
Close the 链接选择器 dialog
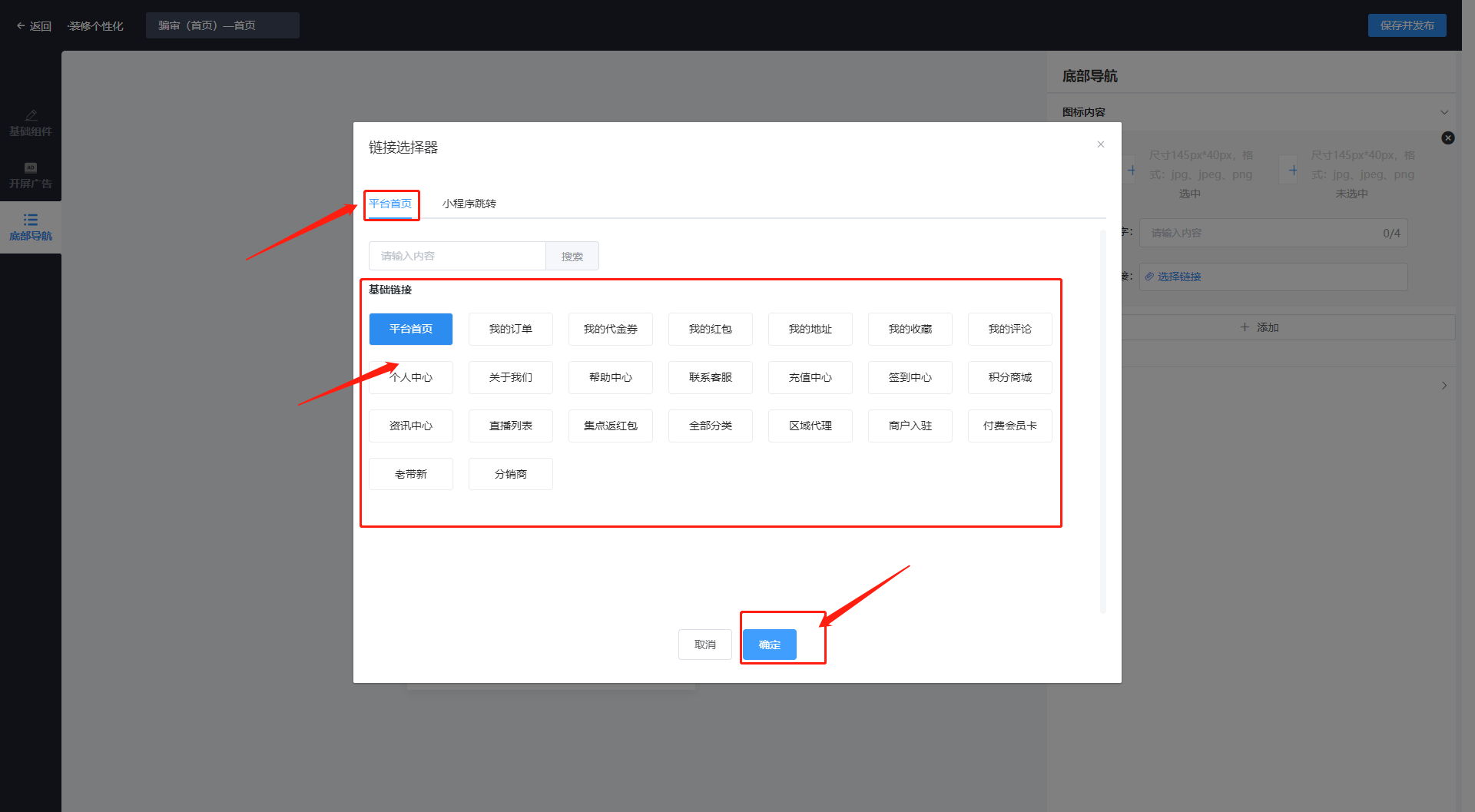point(1100,144)
